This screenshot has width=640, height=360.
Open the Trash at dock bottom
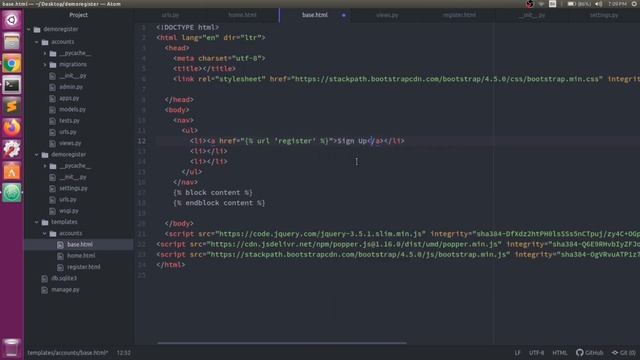click(11, 348)
